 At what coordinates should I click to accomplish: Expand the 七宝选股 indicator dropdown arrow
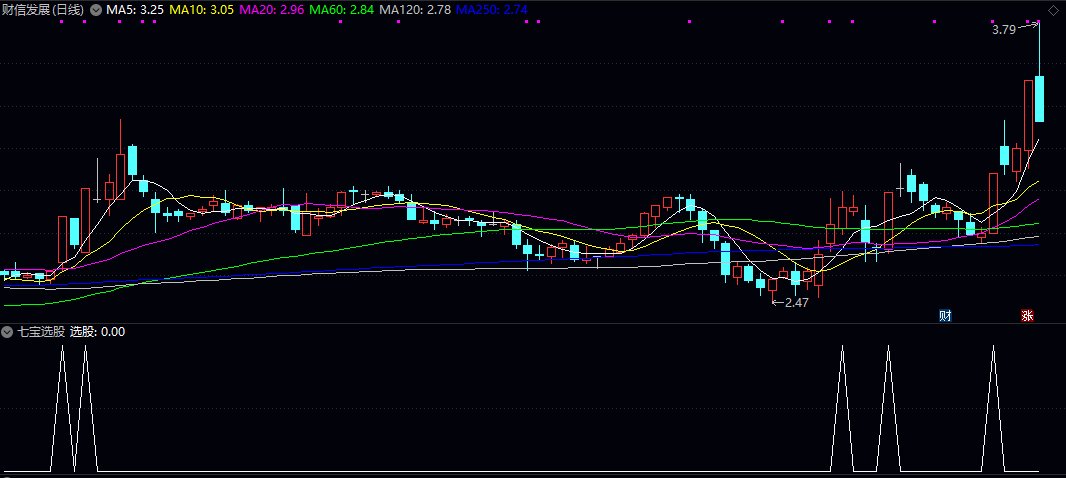coord(7,332)
